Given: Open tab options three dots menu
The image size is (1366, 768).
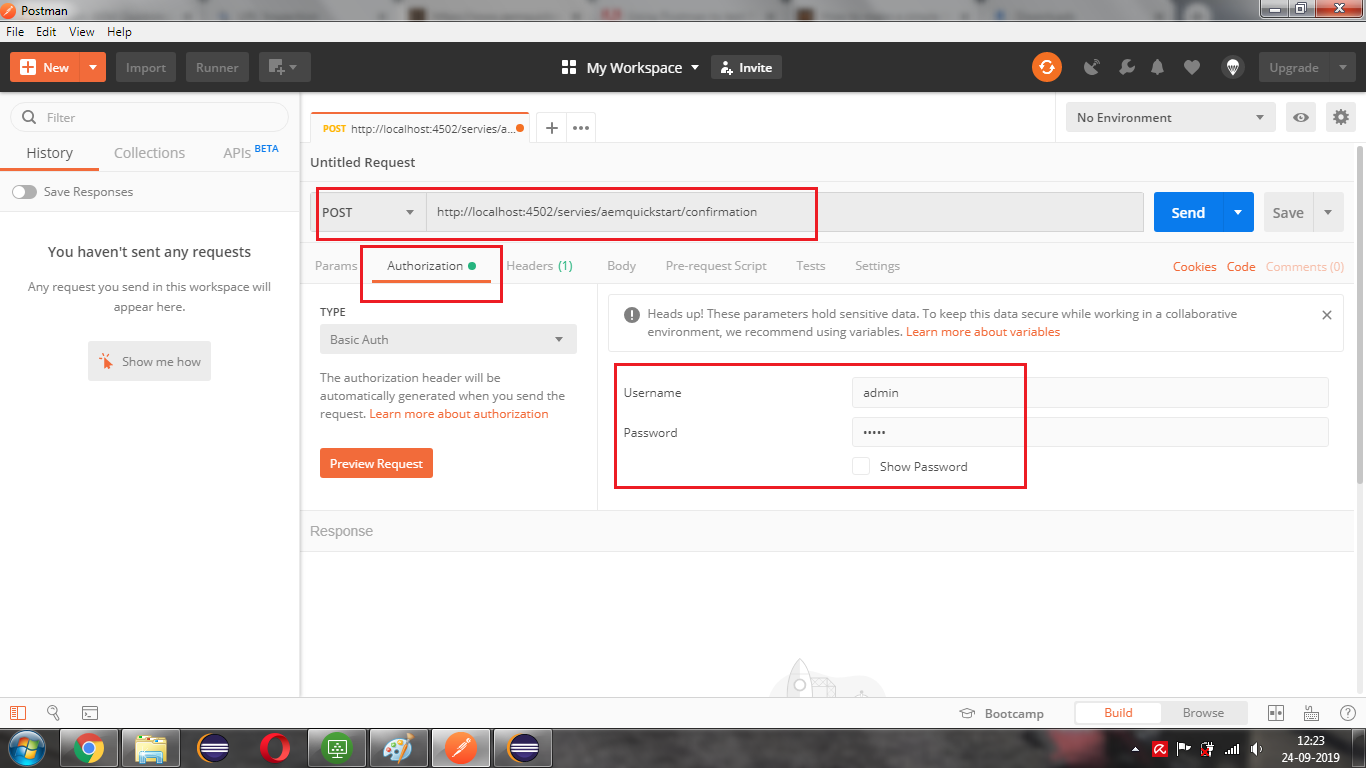Looking at the screenshot, I should tap(581, 128).
